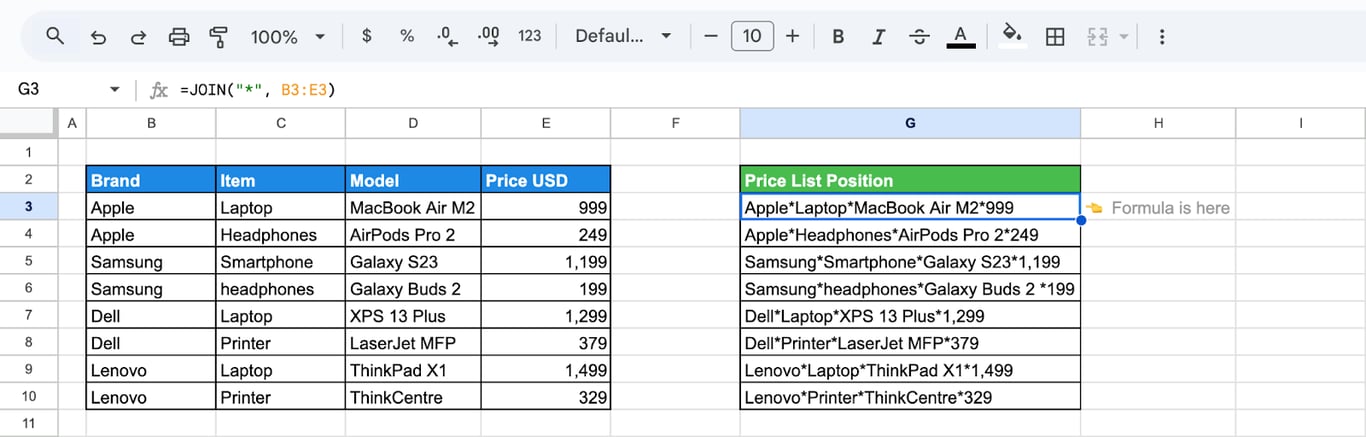Select the price cell 249
The height and width of the screenshot is (437, 1366).
pos(546,234)
